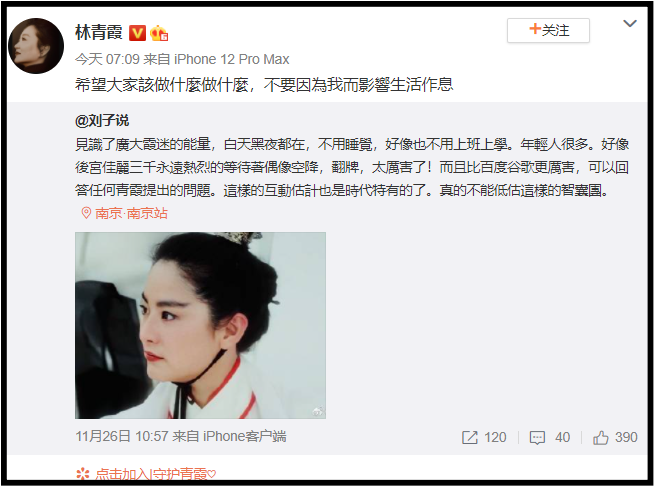Click the orange V verification badge
The image size is (654, 487).
[x=137, y=33]
